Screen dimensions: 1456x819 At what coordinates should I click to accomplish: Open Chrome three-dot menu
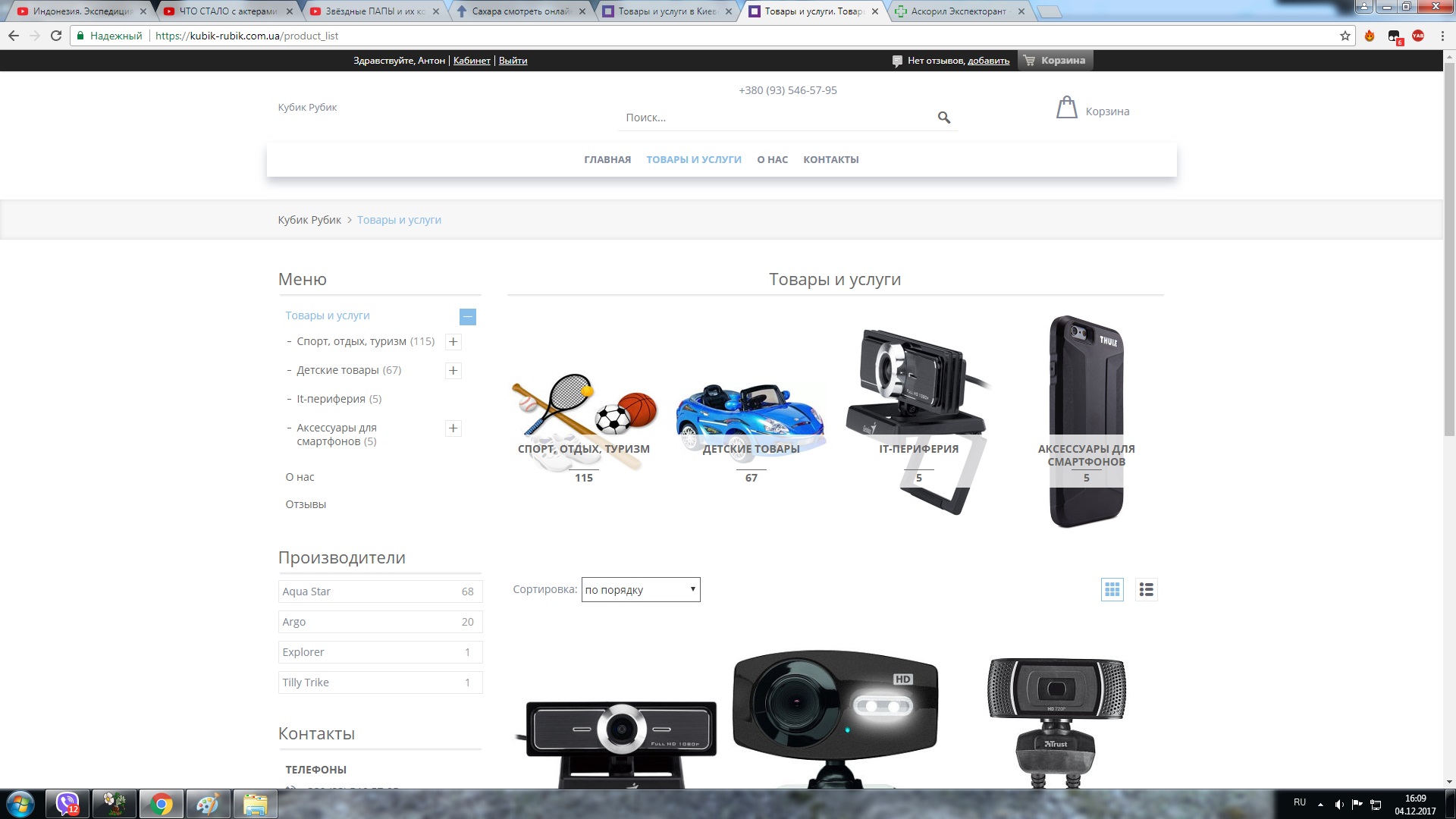click(x=1442, y=36)
